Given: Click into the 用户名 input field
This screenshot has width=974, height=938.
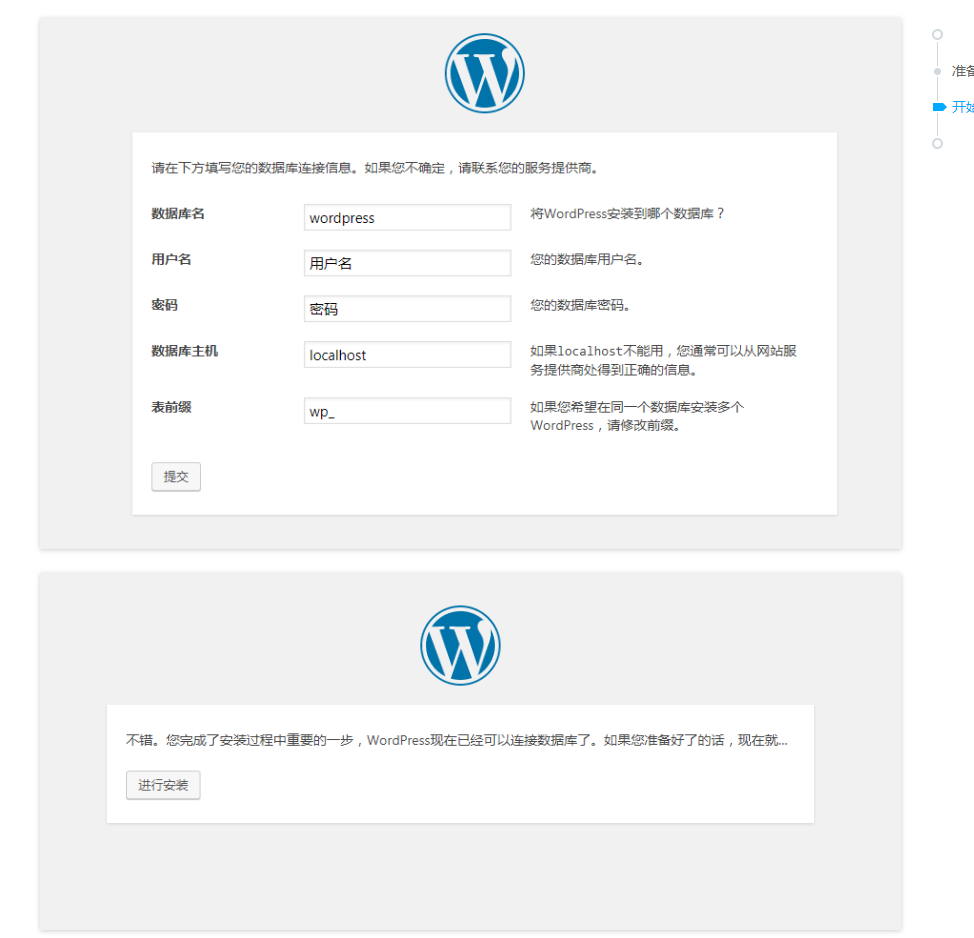Looking at the screenshot, I should pos(407,264).
